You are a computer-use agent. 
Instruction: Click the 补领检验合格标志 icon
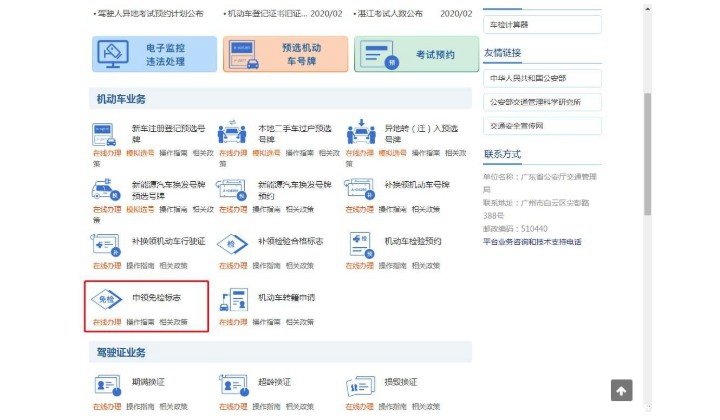pos(232,244)
